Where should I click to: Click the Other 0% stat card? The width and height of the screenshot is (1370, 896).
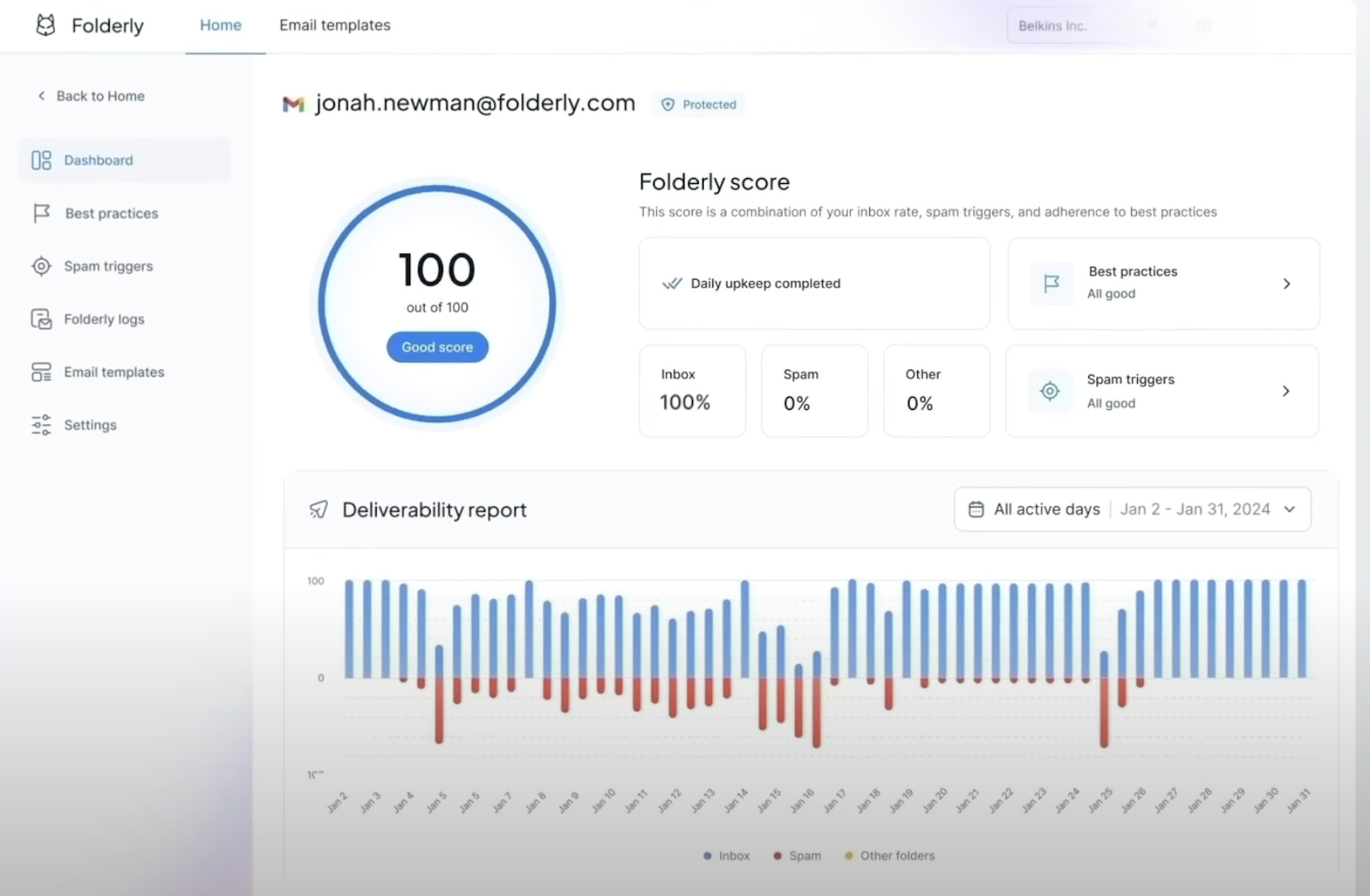(937, 391)
